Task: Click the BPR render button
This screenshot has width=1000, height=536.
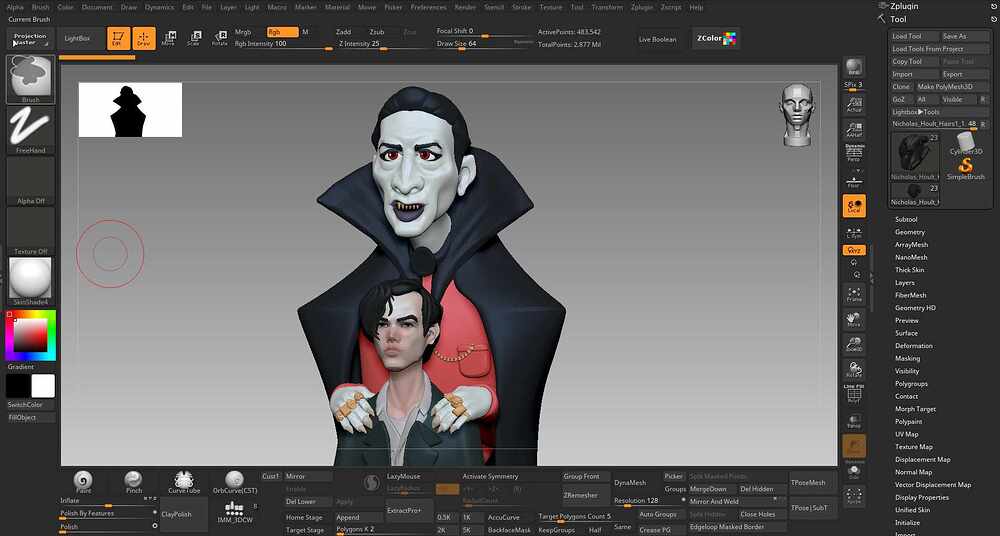Action: 854,68
